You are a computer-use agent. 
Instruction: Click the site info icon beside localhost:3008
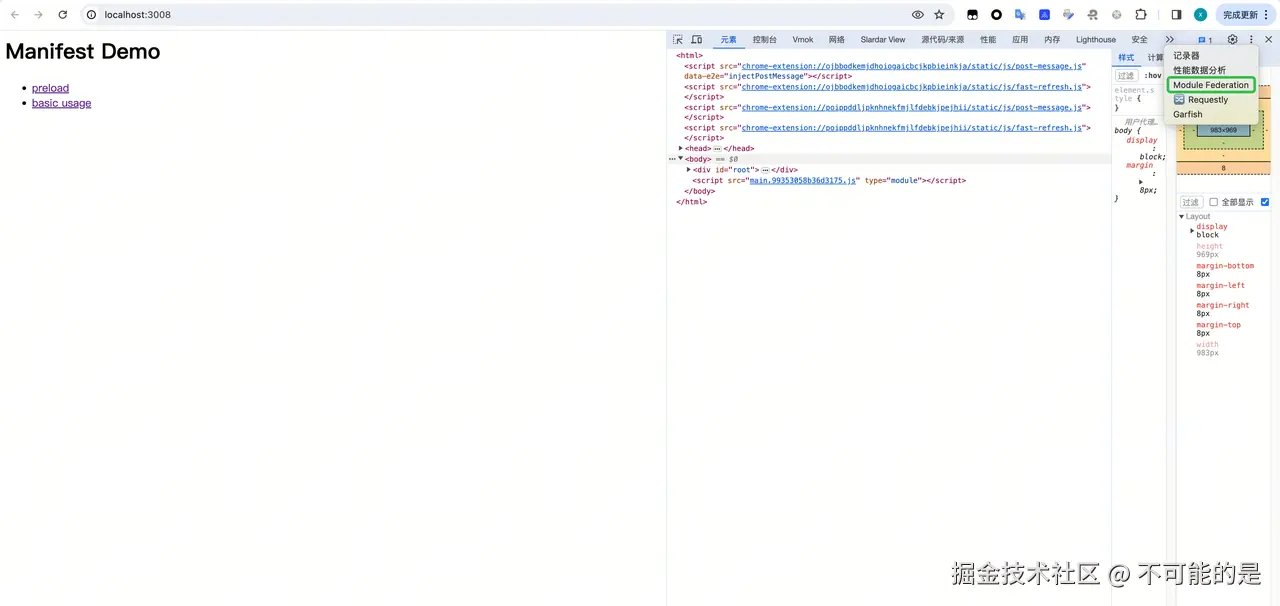pyautogui.click(x=91, y=15)
